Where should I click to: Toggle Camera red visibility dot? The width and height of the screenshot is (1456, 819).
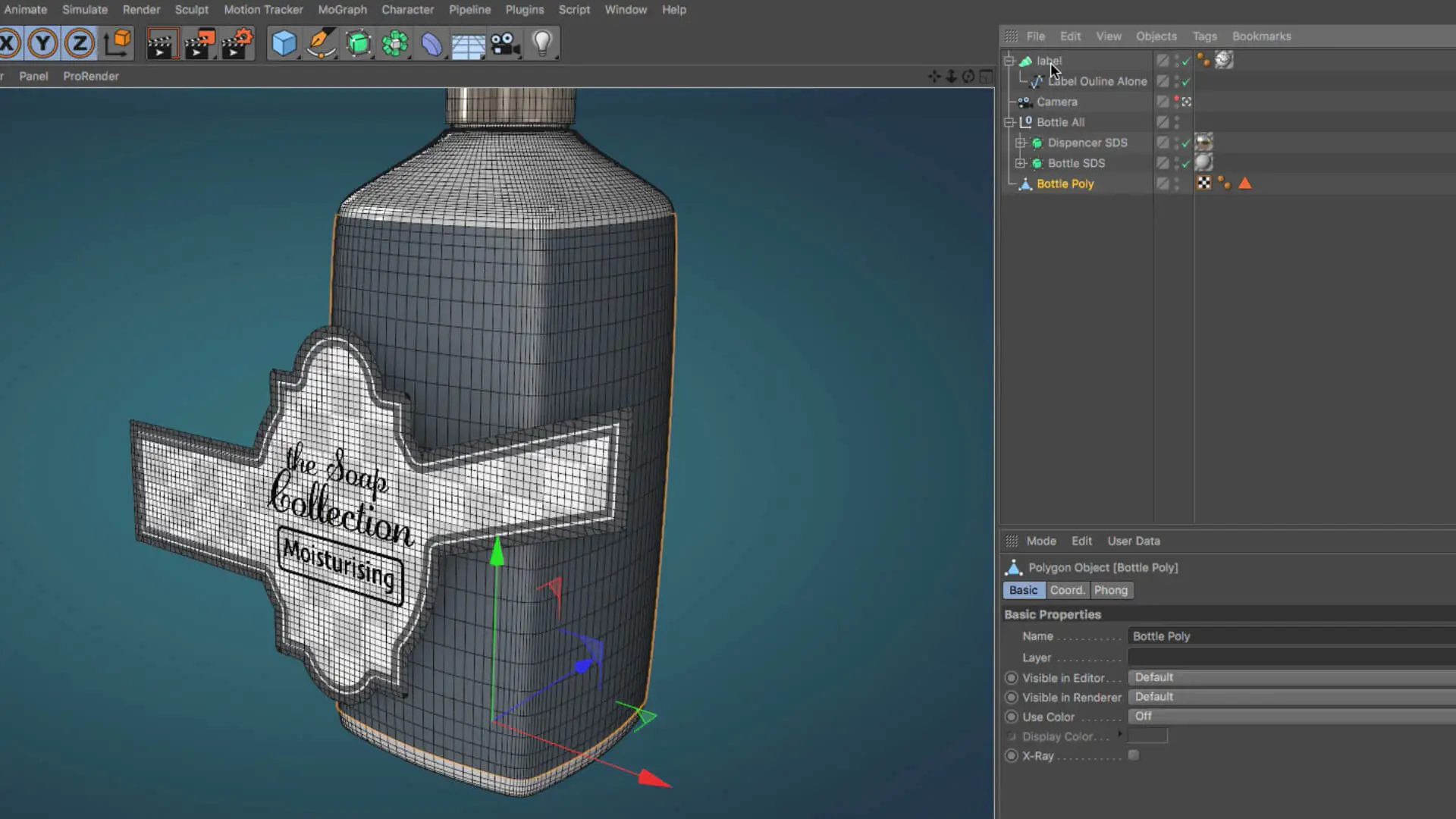coord(1176,99)
